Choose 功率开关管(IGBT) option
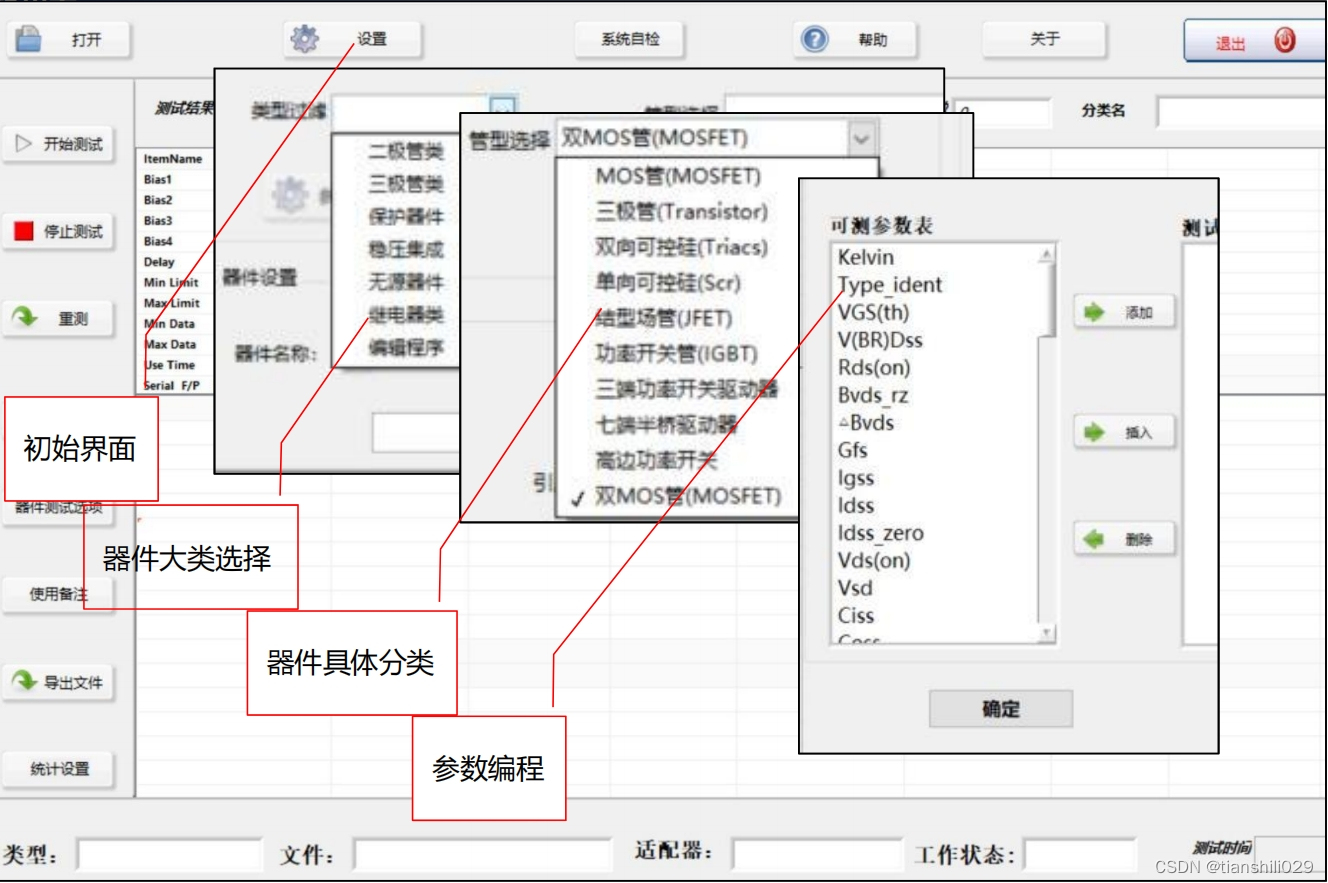The image size is (1328, 883). click(x=676, y=354)
